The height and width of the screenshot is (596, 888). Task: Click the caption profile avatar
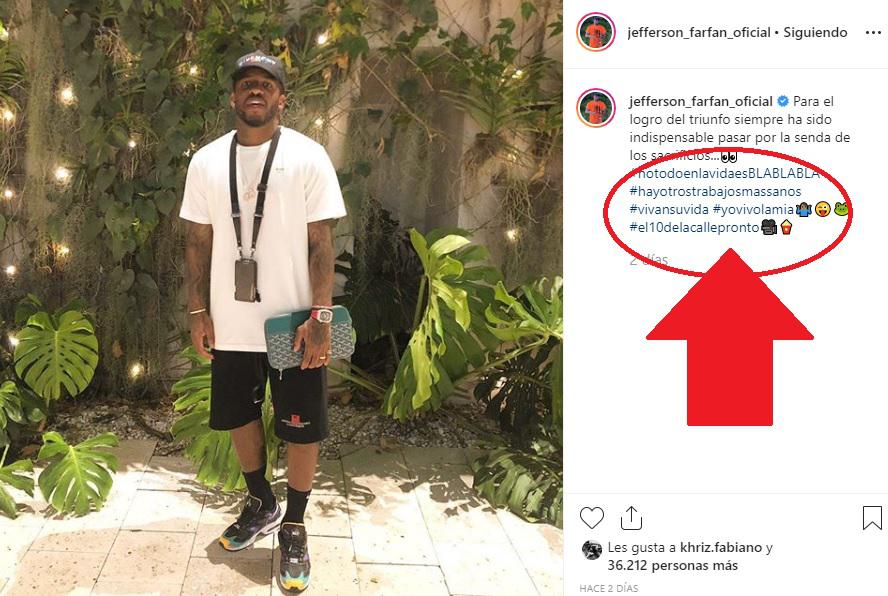pyautogui.click(x=596, y=108)
